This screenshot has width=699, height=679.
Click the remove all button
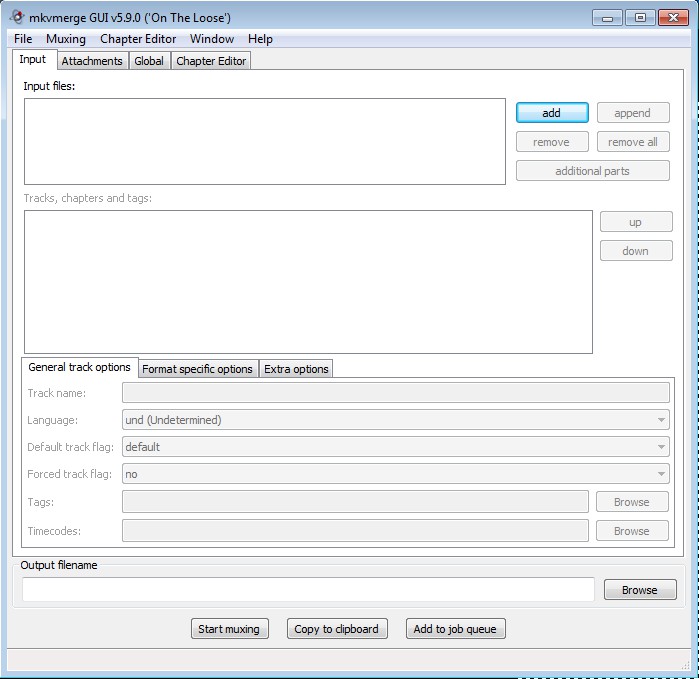click(633, 142)
